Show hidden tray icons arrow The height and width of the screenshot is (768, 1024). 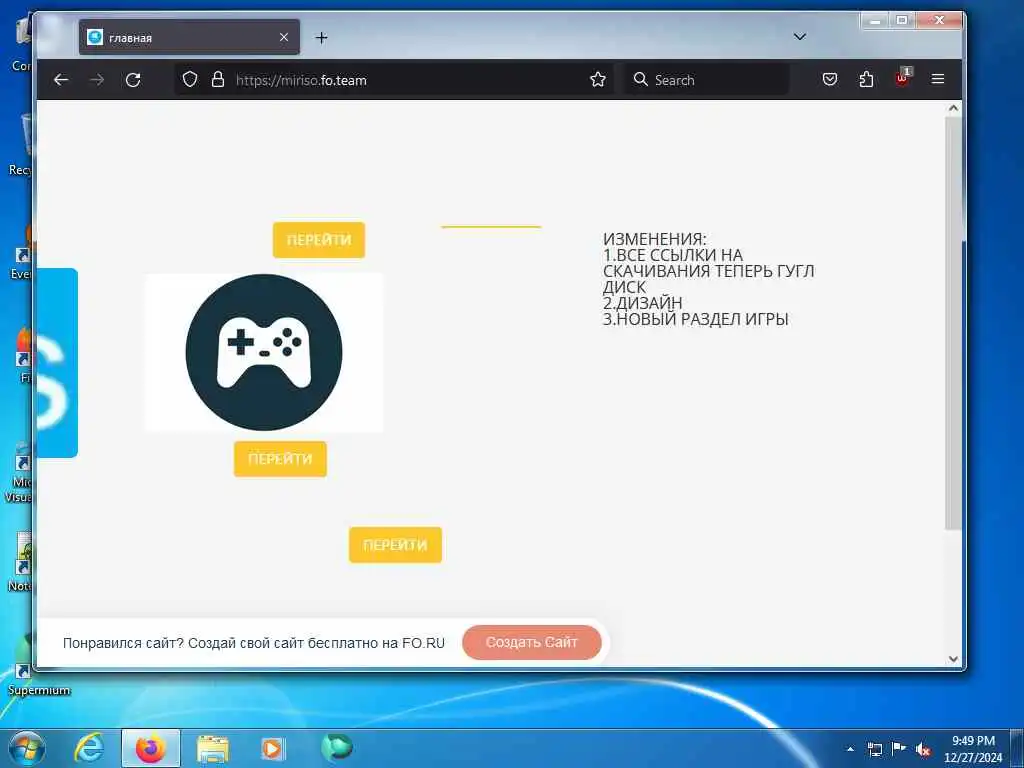click(x=850, y=749)
